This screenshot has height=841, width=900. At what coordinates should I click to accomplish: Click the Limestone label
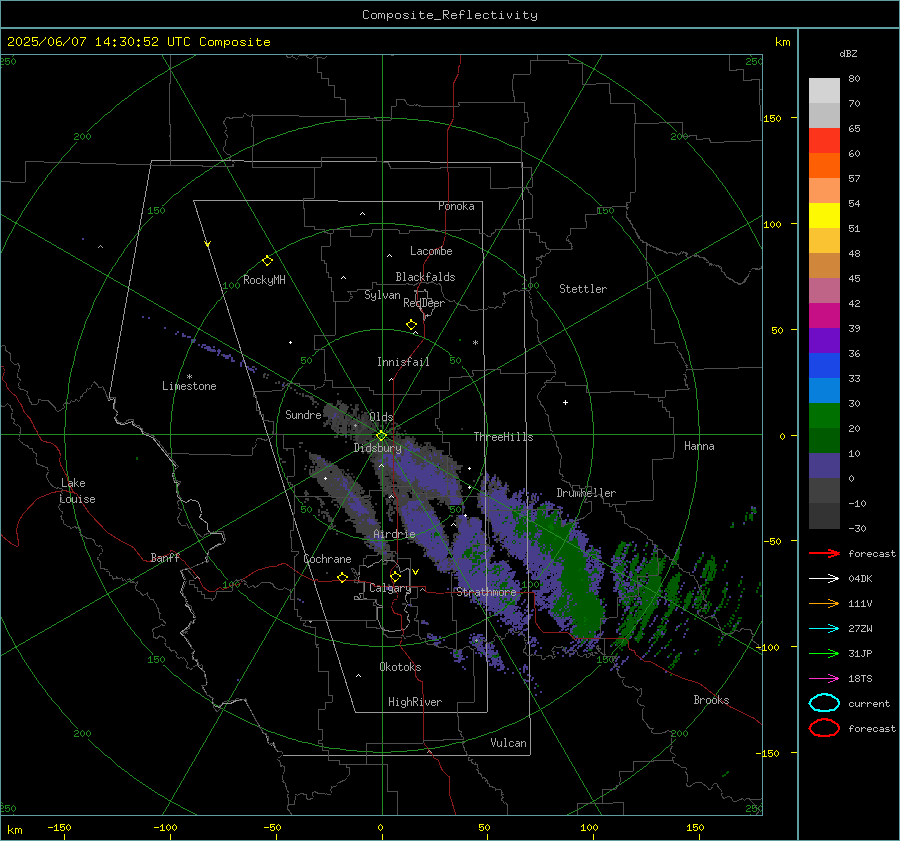[x=189, y=386]
